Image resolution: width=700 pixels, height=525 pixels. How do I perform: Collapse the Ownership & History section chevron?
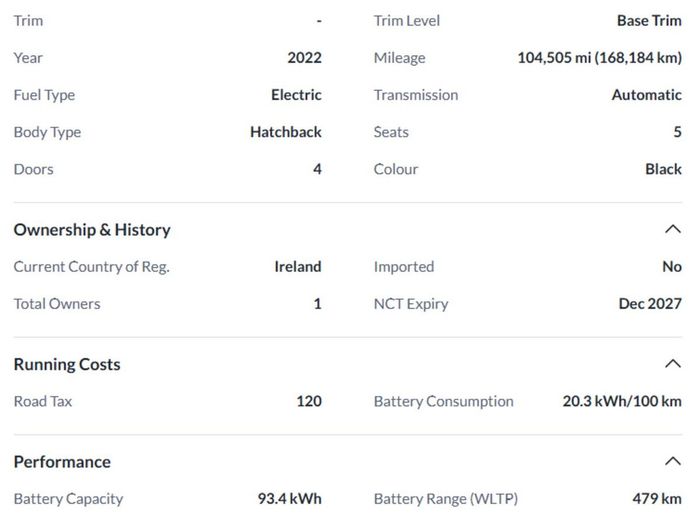673,229
